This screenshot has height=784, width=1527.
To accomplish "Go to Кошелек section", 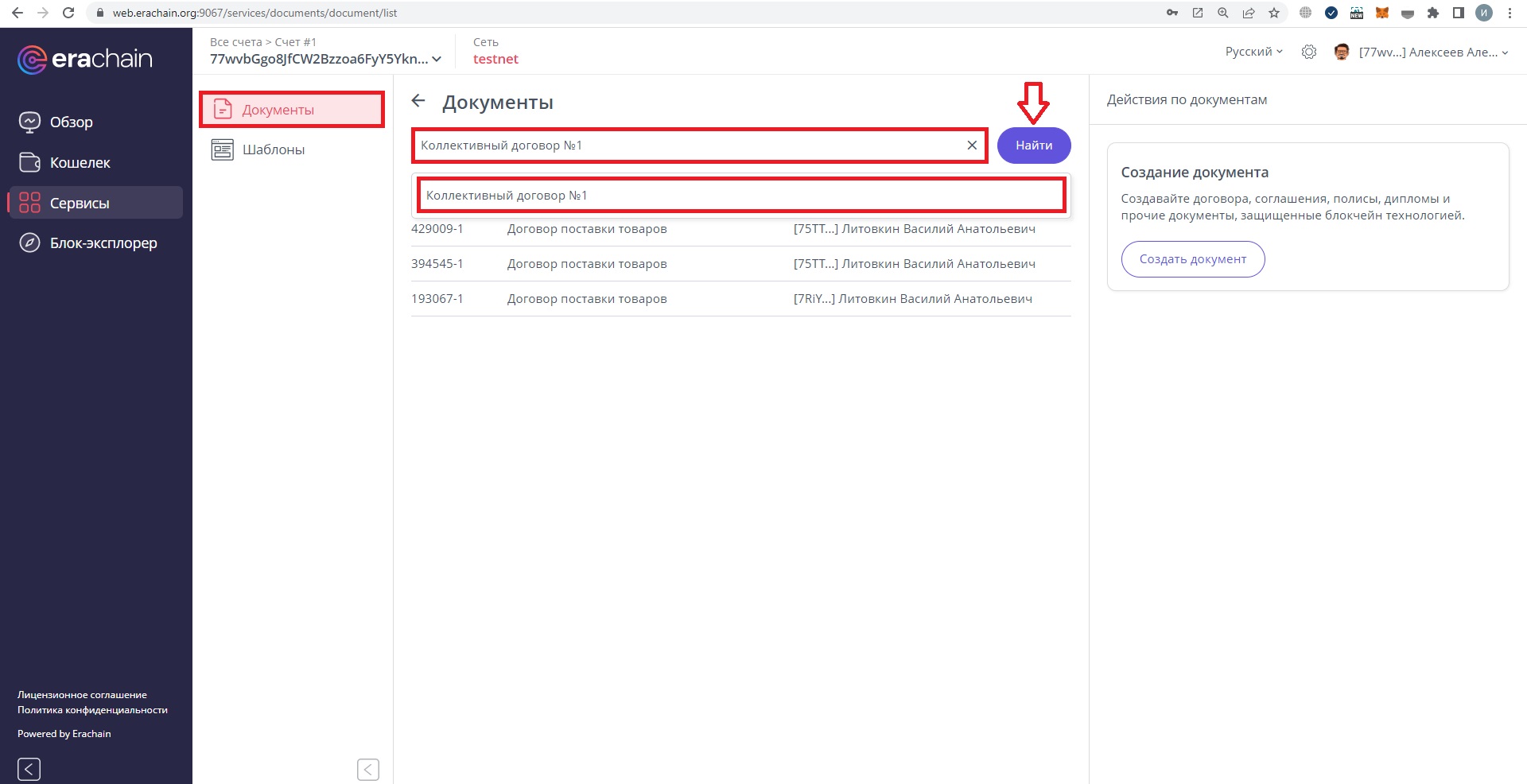I will pyautogui.click(x=80, y=163).
